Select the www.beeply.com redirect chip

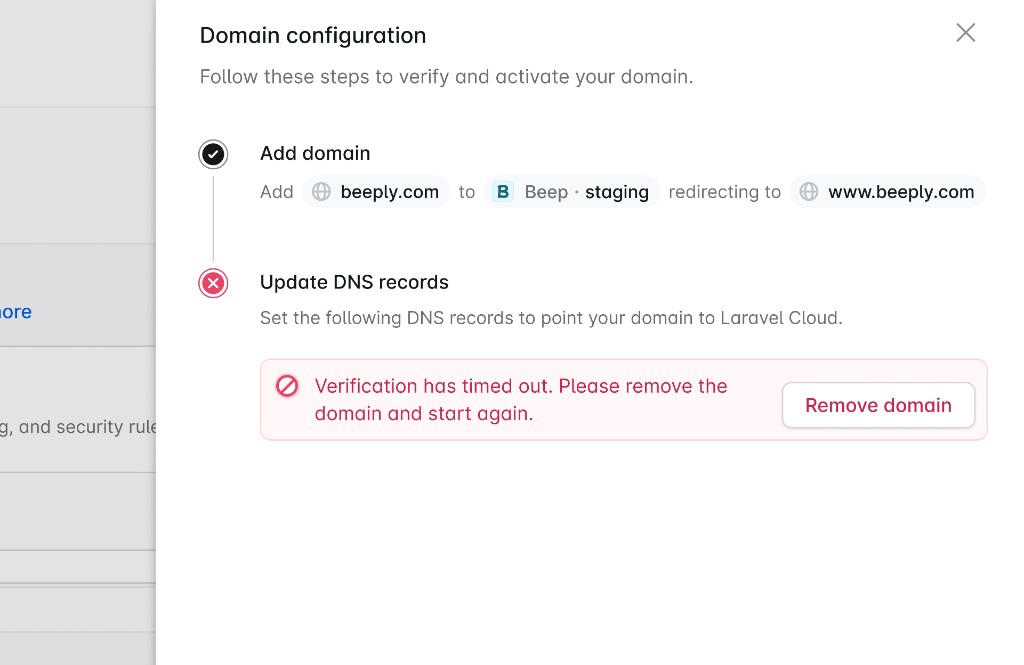(x=888, y=191)
